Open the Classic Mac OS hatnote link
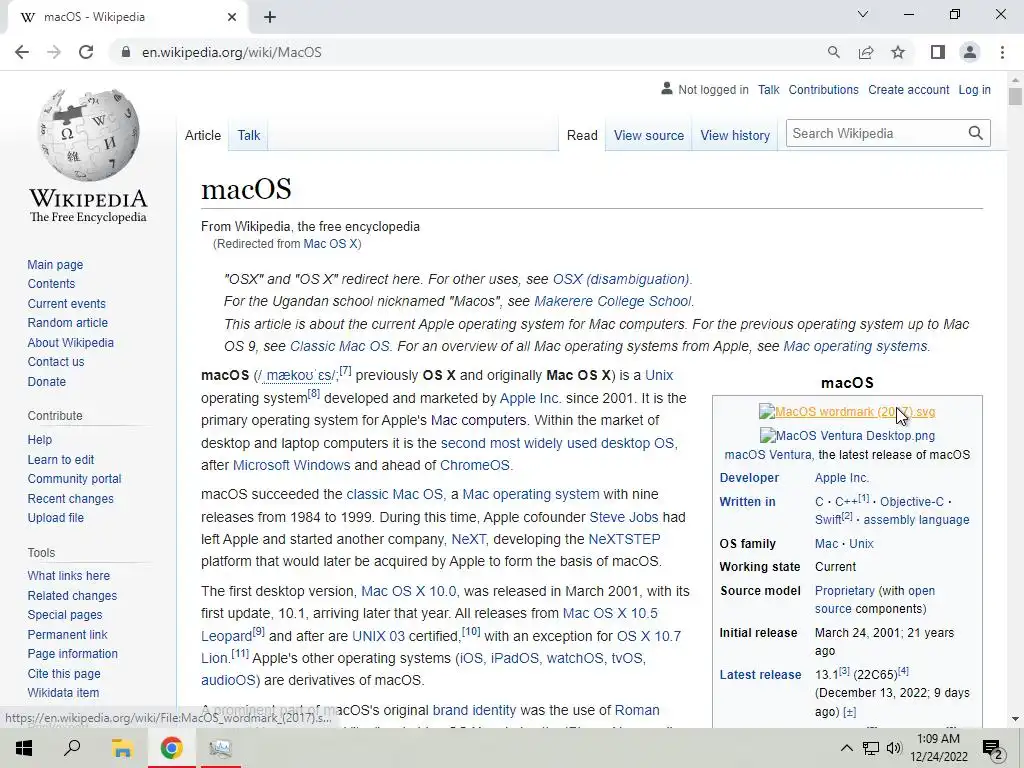This screenshot has width=1024, height=768. [x=340, y=346]
